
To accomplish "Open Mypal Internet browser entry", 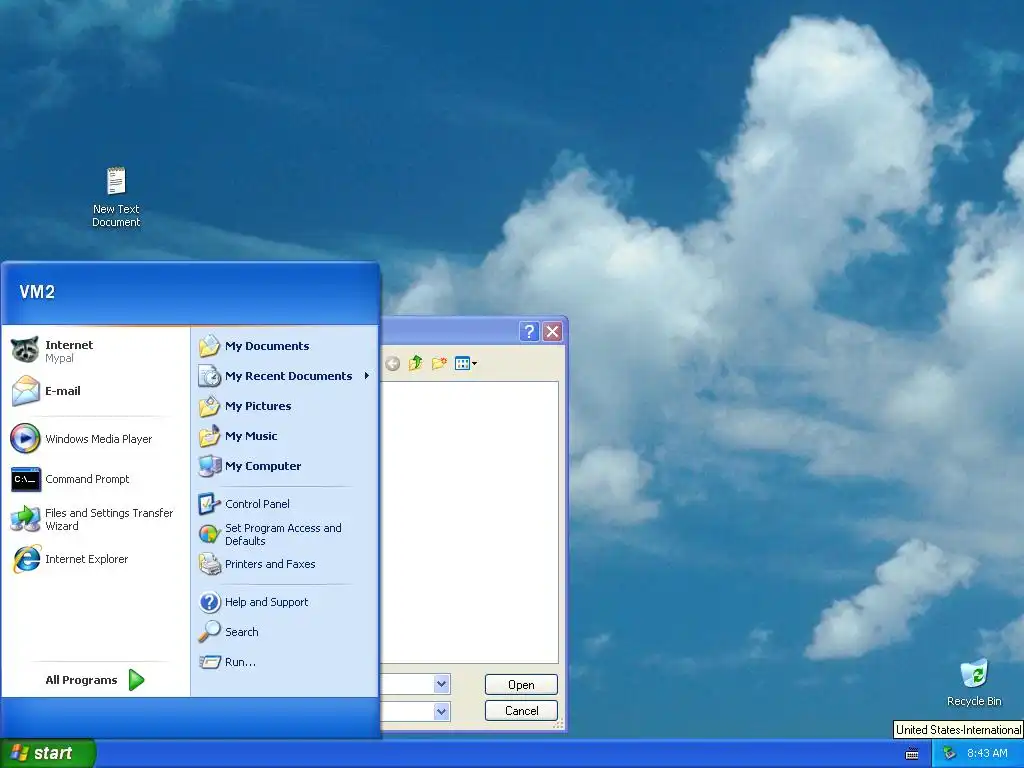I will coord(96,351).
